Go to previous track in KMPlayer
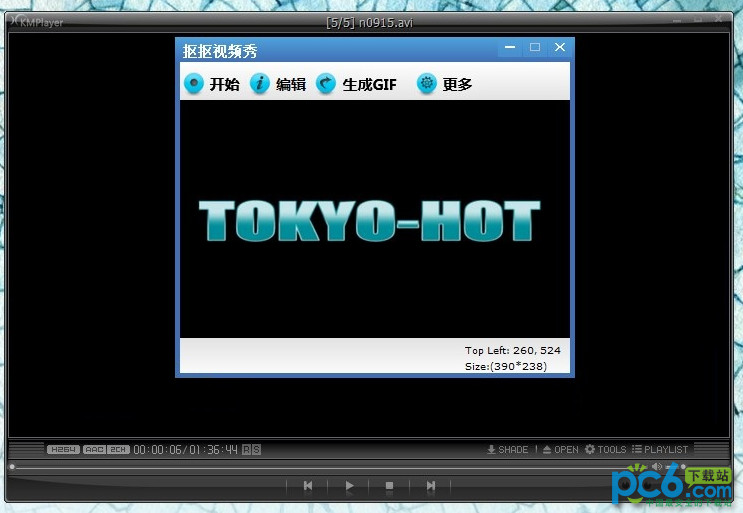 [x=308, y=486]
